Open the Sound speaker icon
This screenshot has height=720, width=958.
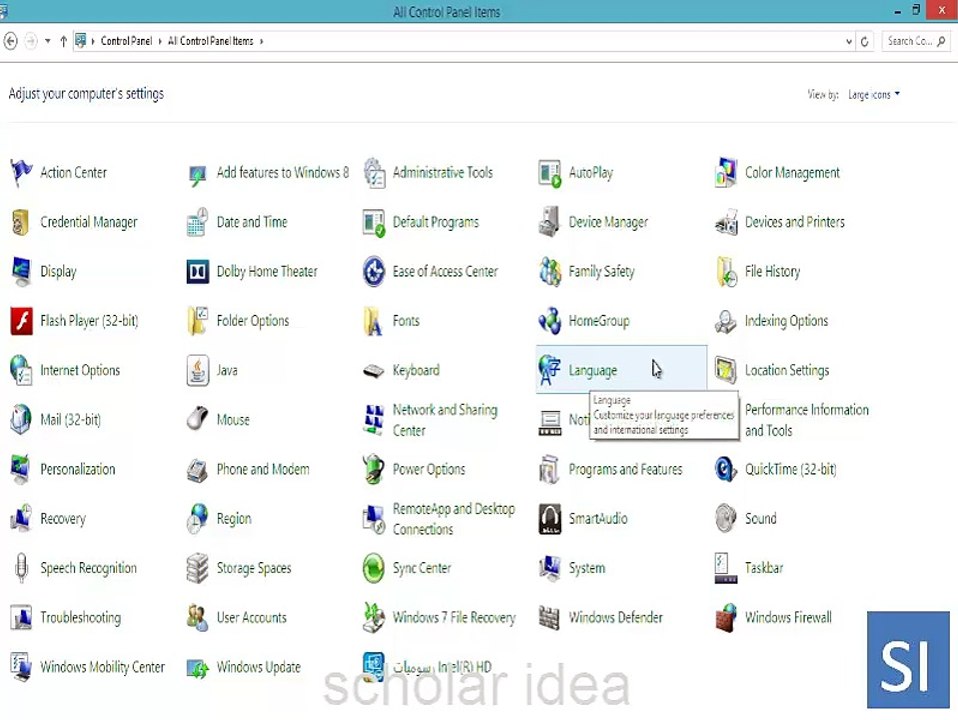pos(726,518)
